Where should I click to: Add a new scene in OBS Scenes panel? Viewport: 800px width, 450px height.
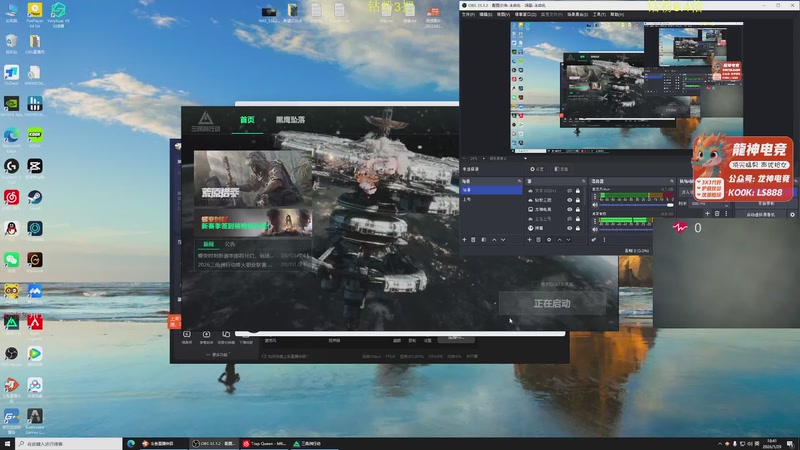464,240
